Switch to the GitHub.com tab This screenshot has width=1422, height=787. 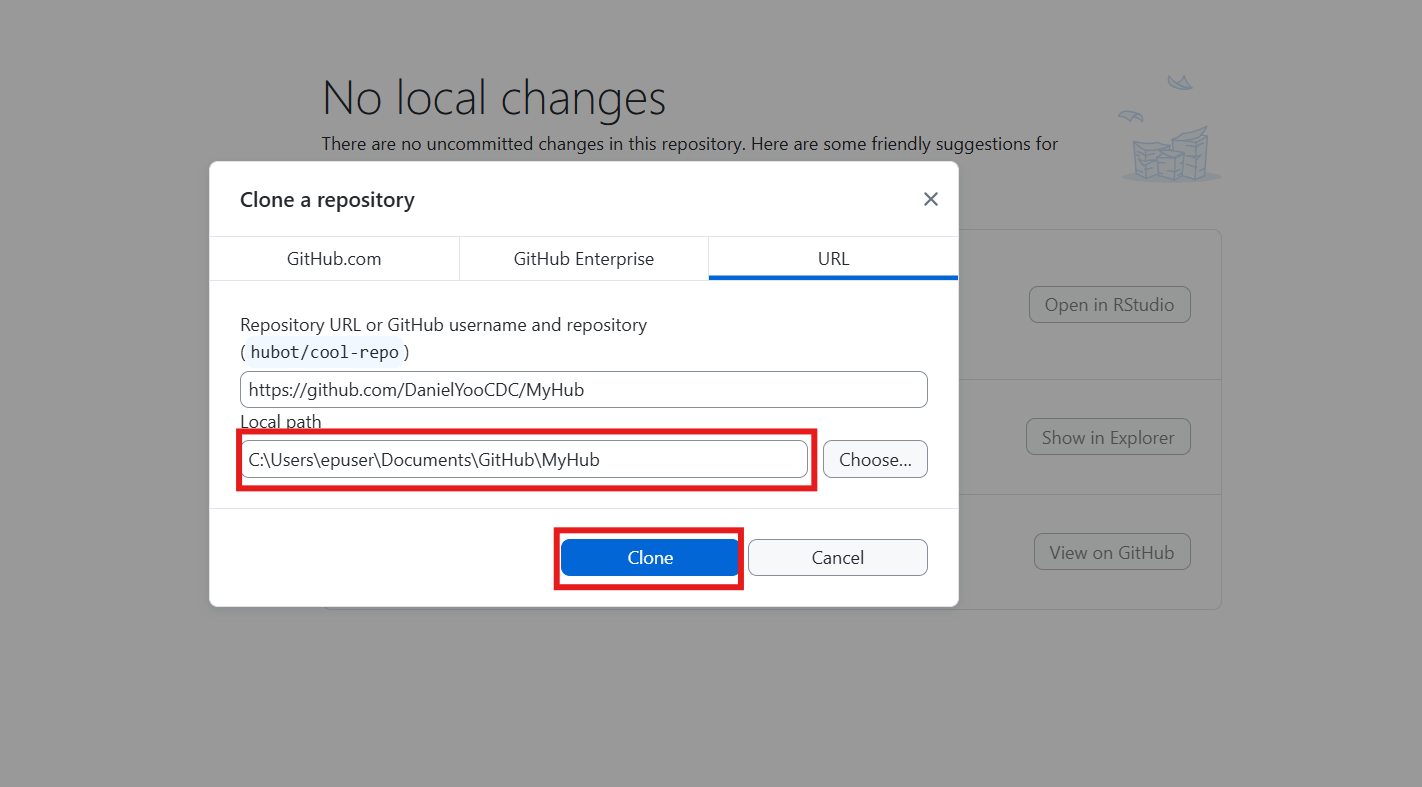coord(334,258)
